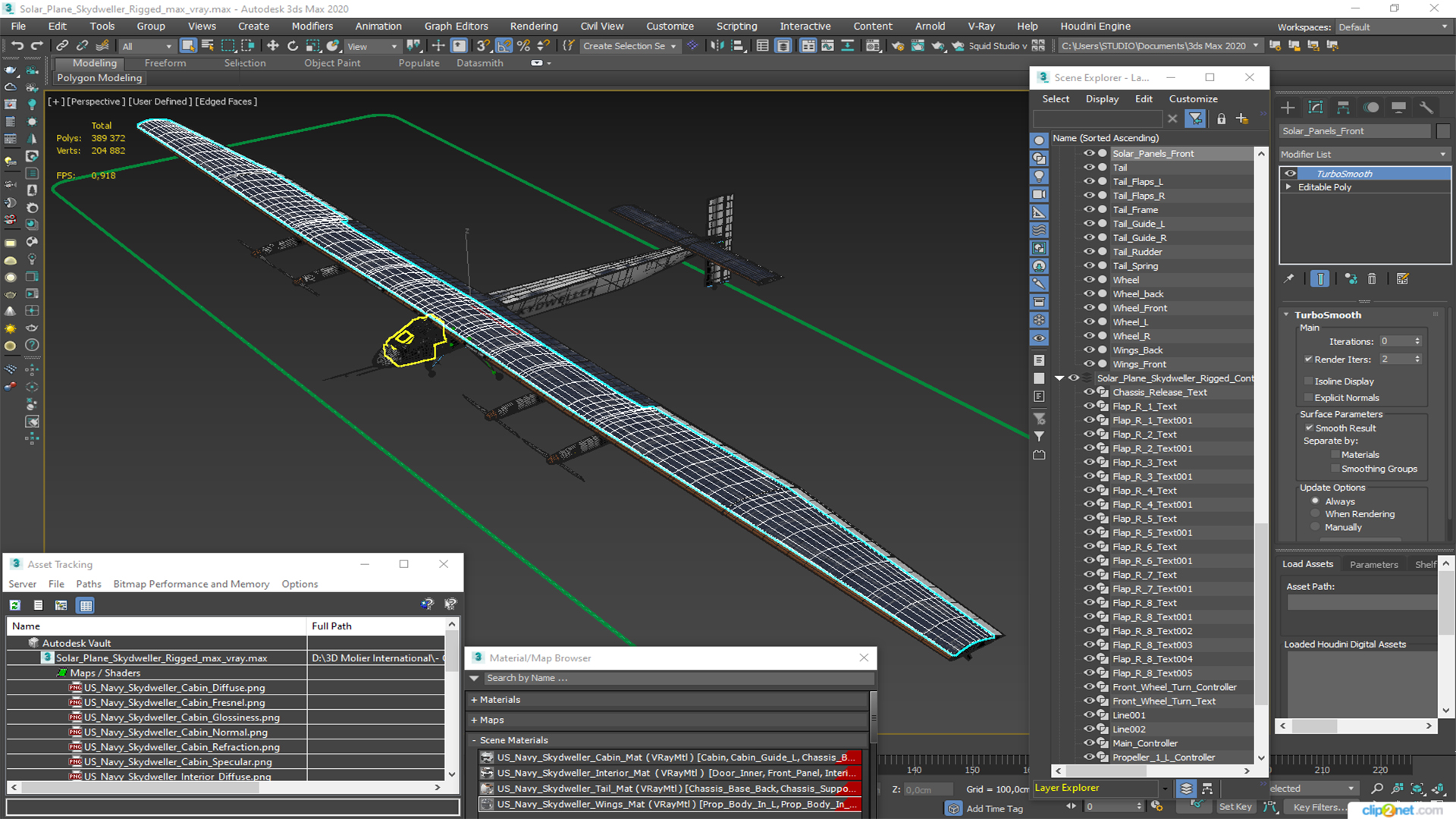Viewport: 1456px width, 819px height.
Task: Click the Redo arrow in main toolbar
Action: click(36, 46)
